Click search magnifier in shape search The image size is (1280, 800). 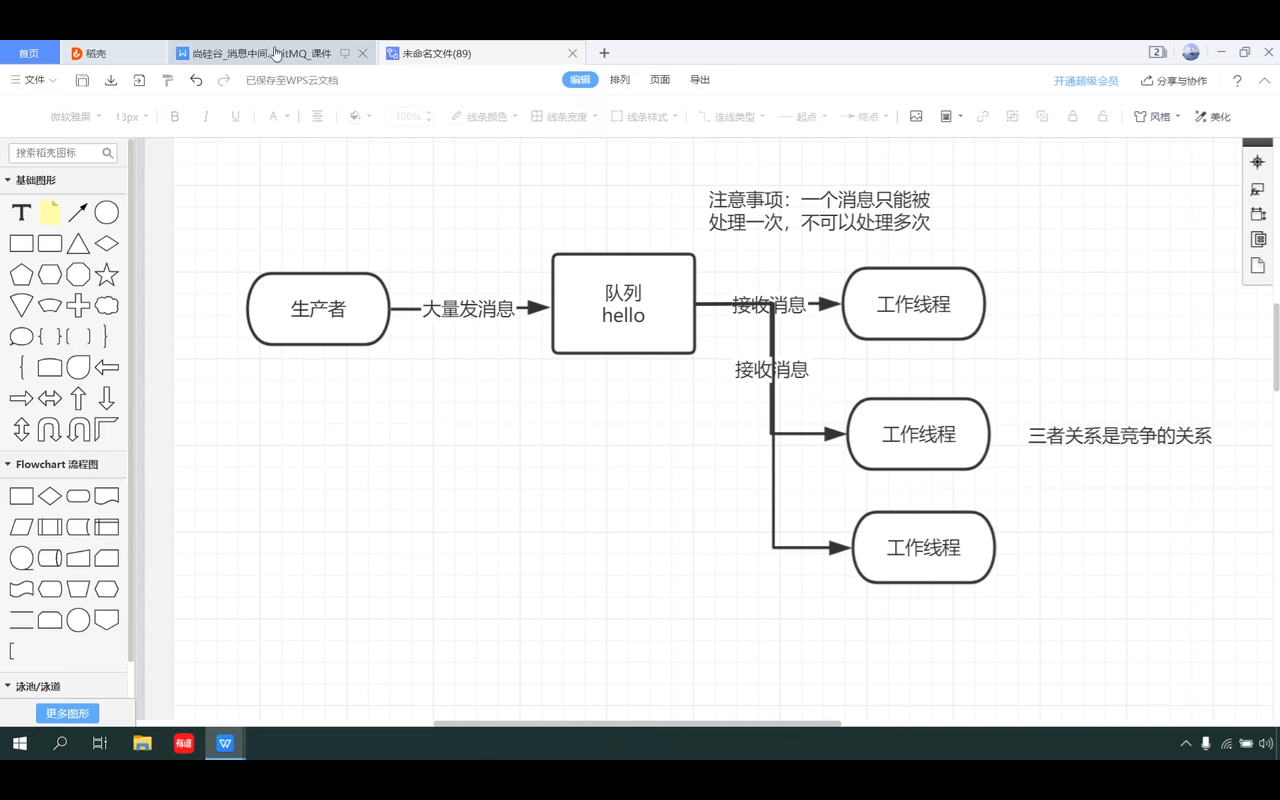107,153
